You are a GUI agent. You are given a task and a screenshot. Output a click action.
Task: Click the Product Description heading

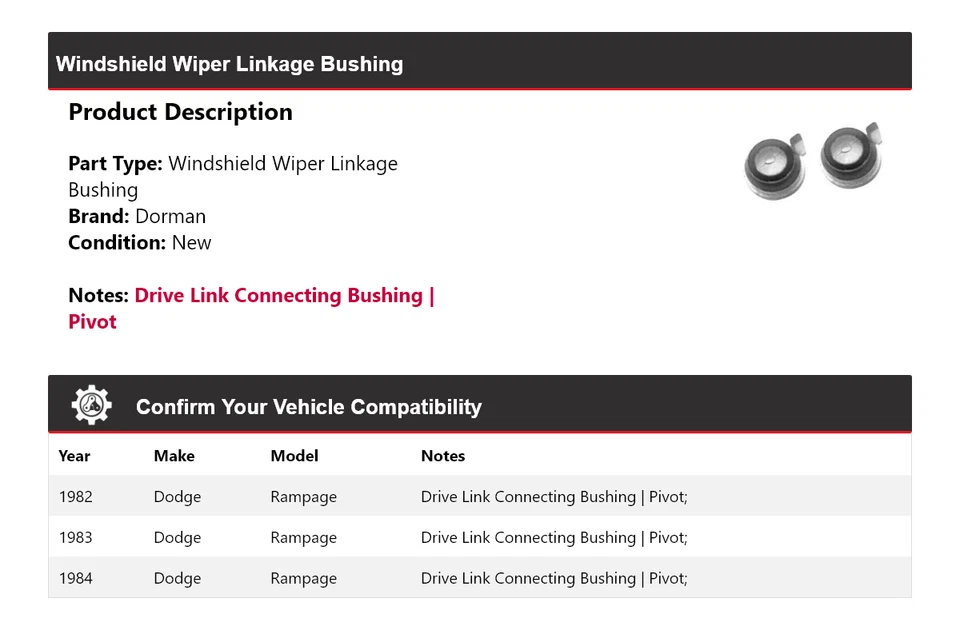(x=180, y=112)
